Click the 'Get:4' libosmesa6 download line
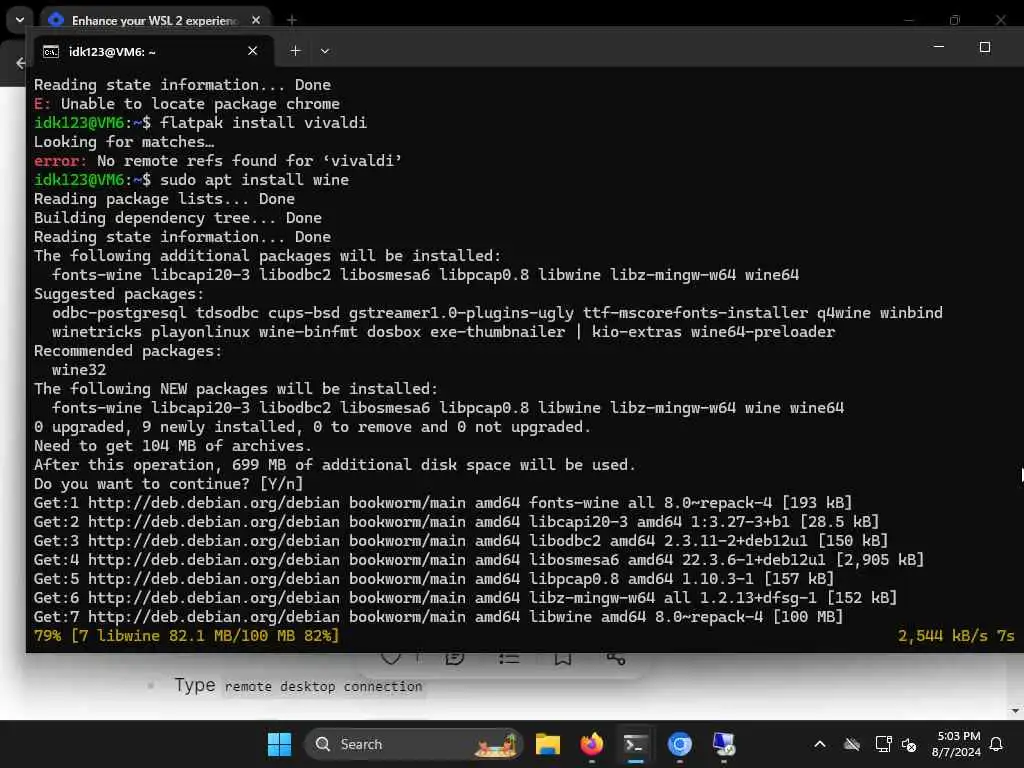The height and width of the screenshot is (768, 1024). [x=479, y=560]
